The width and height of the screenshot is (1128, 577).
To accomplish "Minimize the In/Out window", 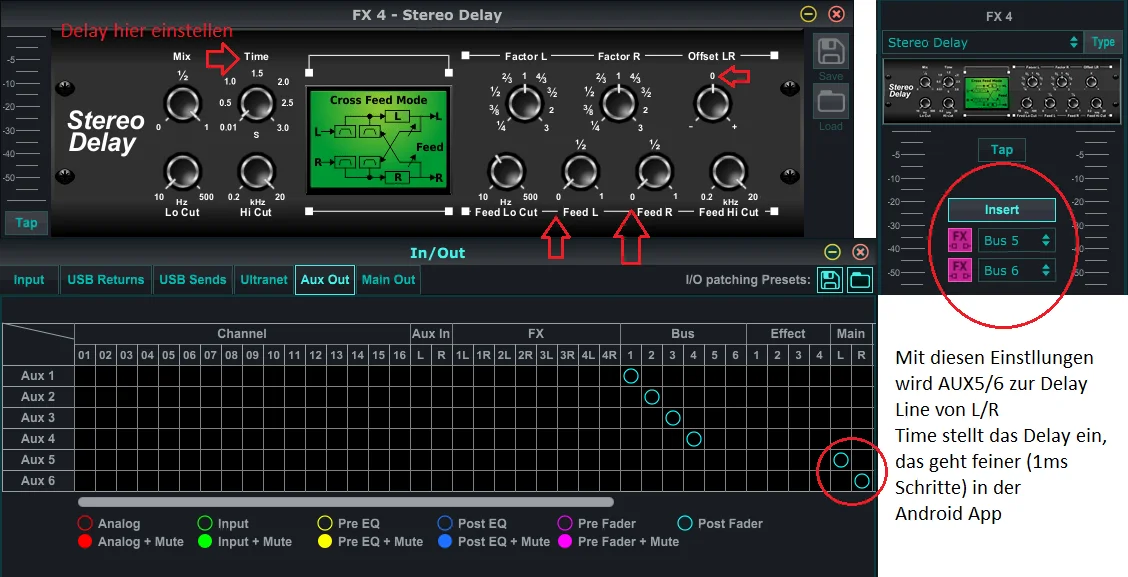I will point(832,252).
